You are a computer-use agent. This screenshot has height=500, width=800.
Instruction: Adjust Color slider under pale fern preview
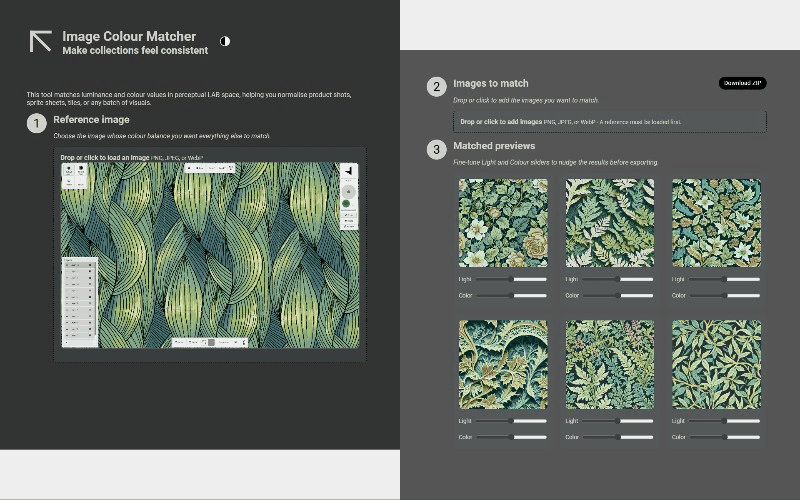(618, 295)
